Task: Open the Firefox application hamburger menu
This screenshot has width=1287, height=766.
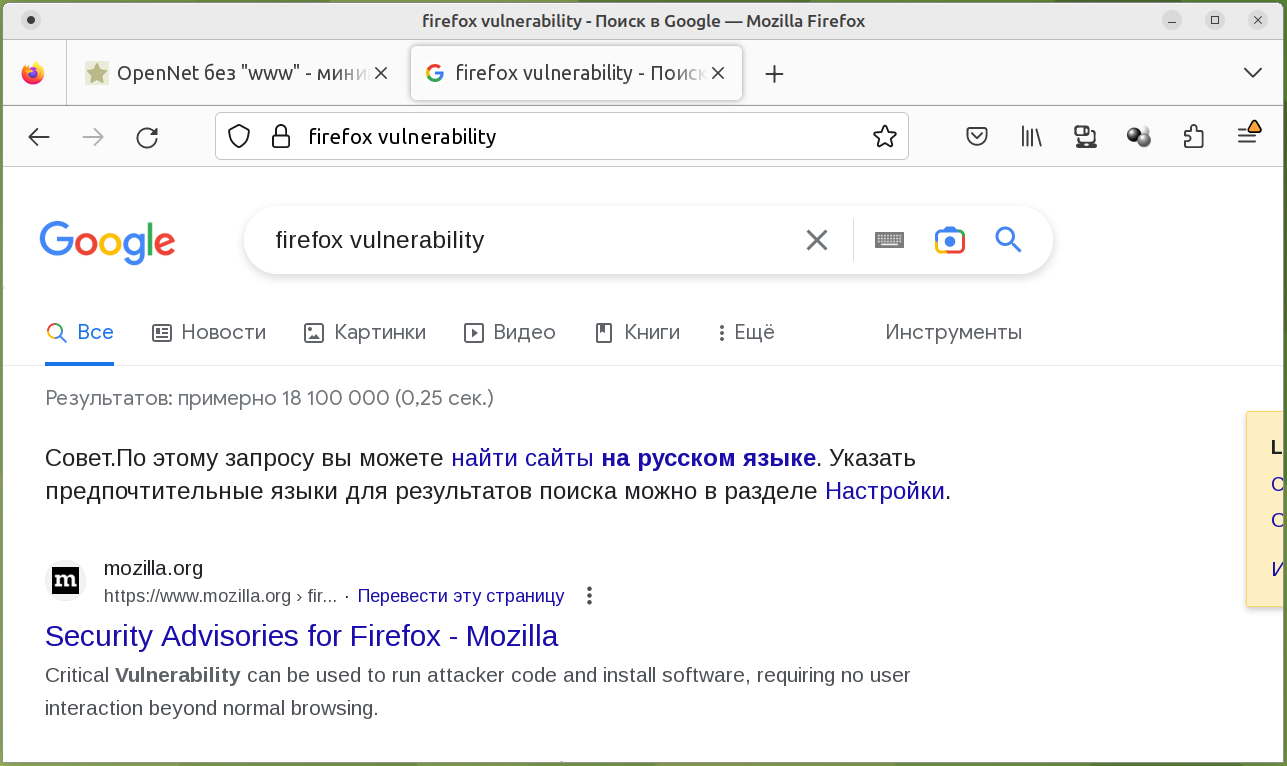Action: [1247, 135]
